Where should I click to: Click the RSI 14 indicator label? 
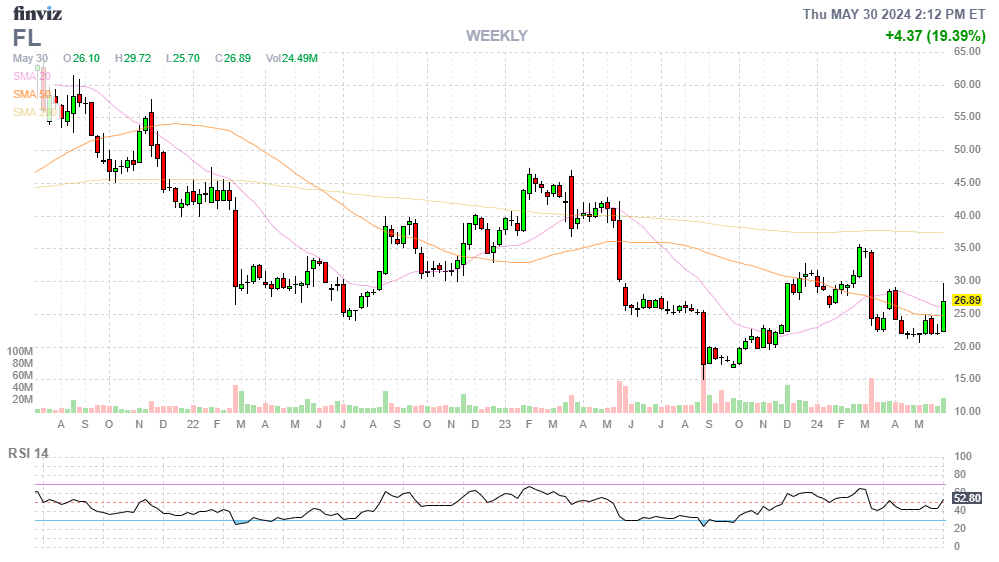click(30, 453)
